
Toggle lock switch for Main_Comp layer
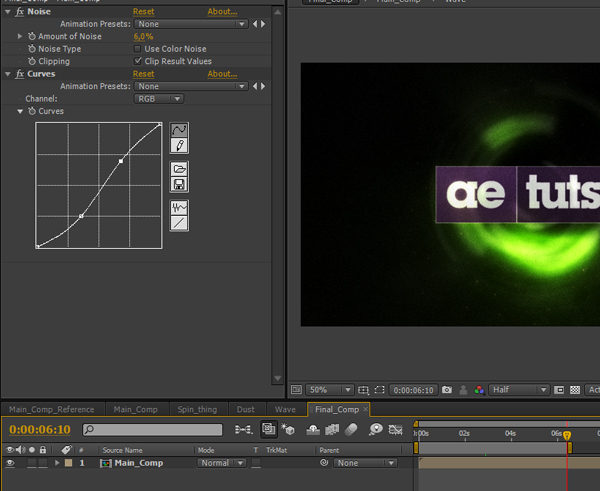tap(43, 463)
